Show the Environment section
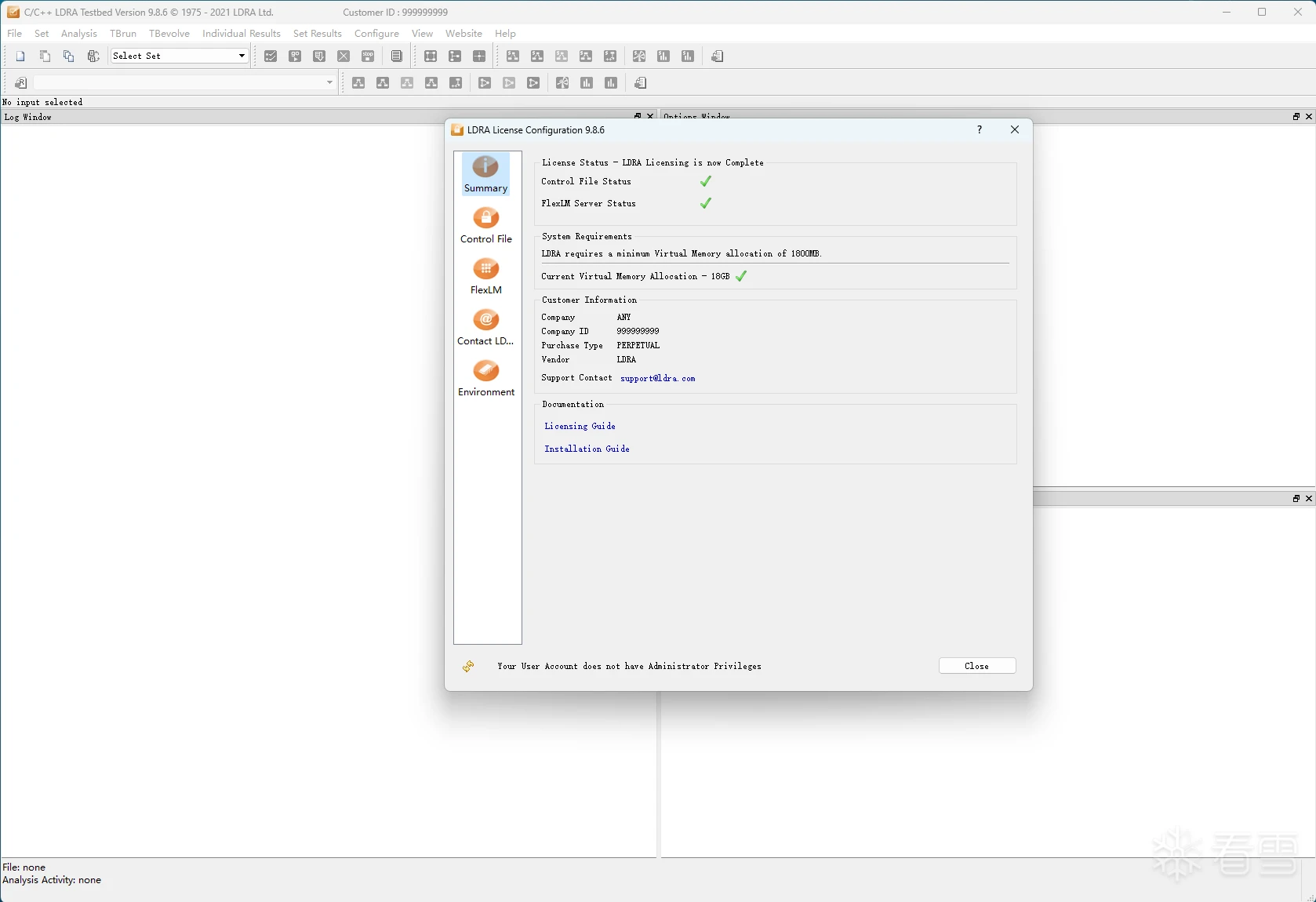 [485, 378]
